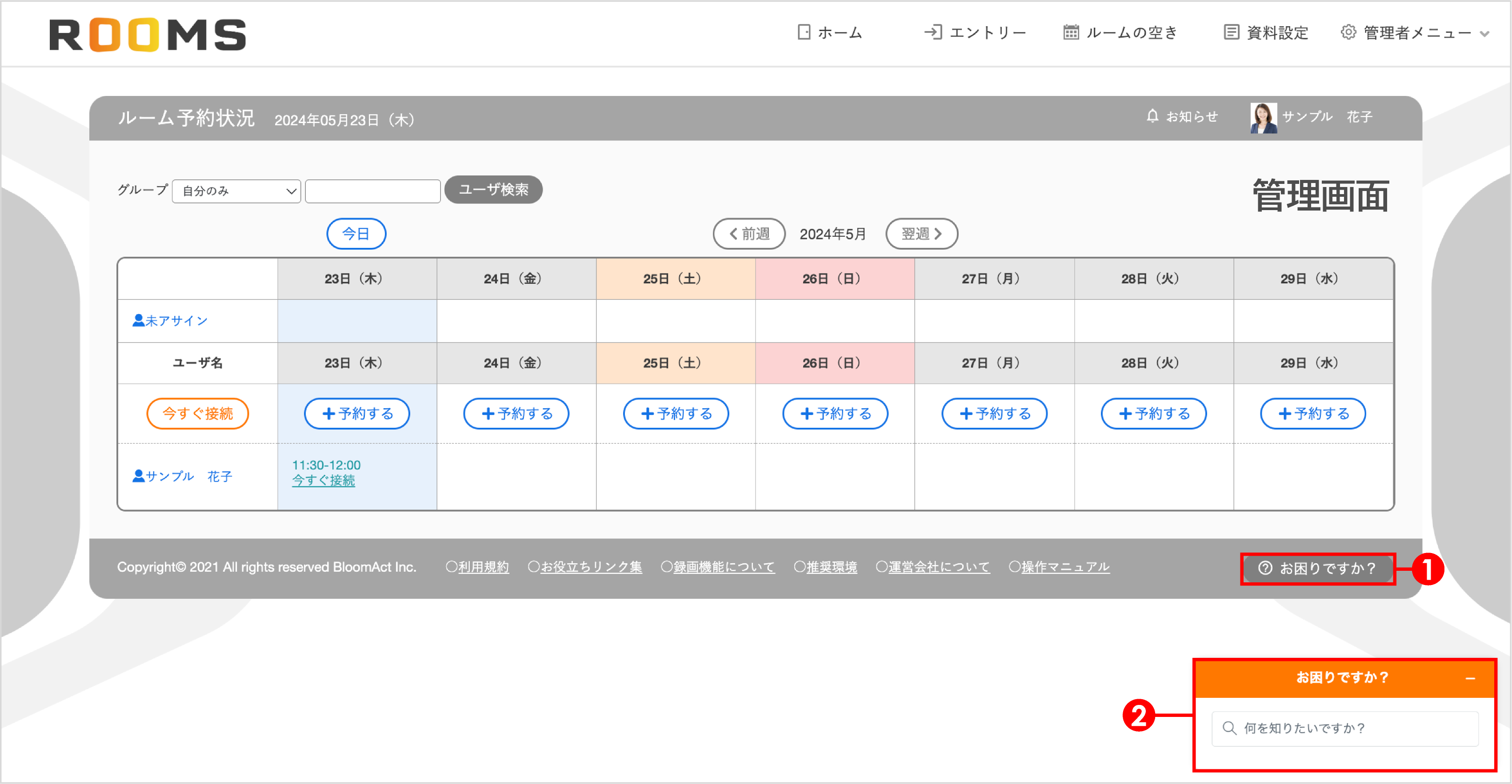Reserve on 26日 with 予約する
This screenshot has height=784, width=1512.
[x=835, y=414]
